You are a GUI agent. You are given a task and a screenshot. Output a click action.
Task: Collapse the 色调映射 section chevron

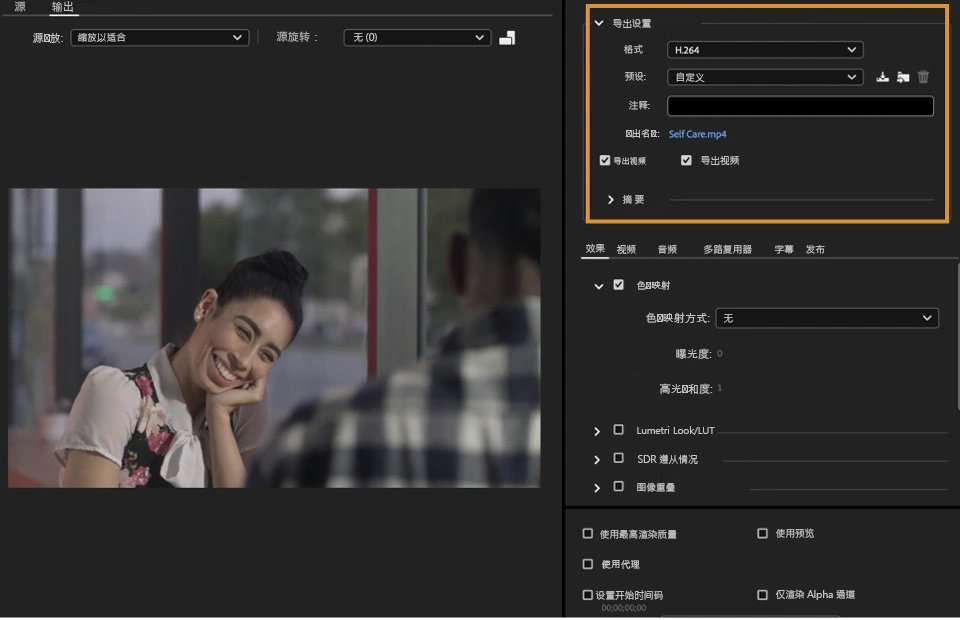click(599, 286)
